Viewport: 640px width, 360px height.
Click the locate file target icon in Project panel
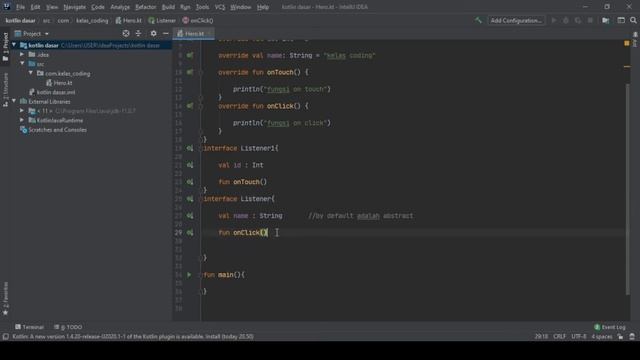pos(126,33)
